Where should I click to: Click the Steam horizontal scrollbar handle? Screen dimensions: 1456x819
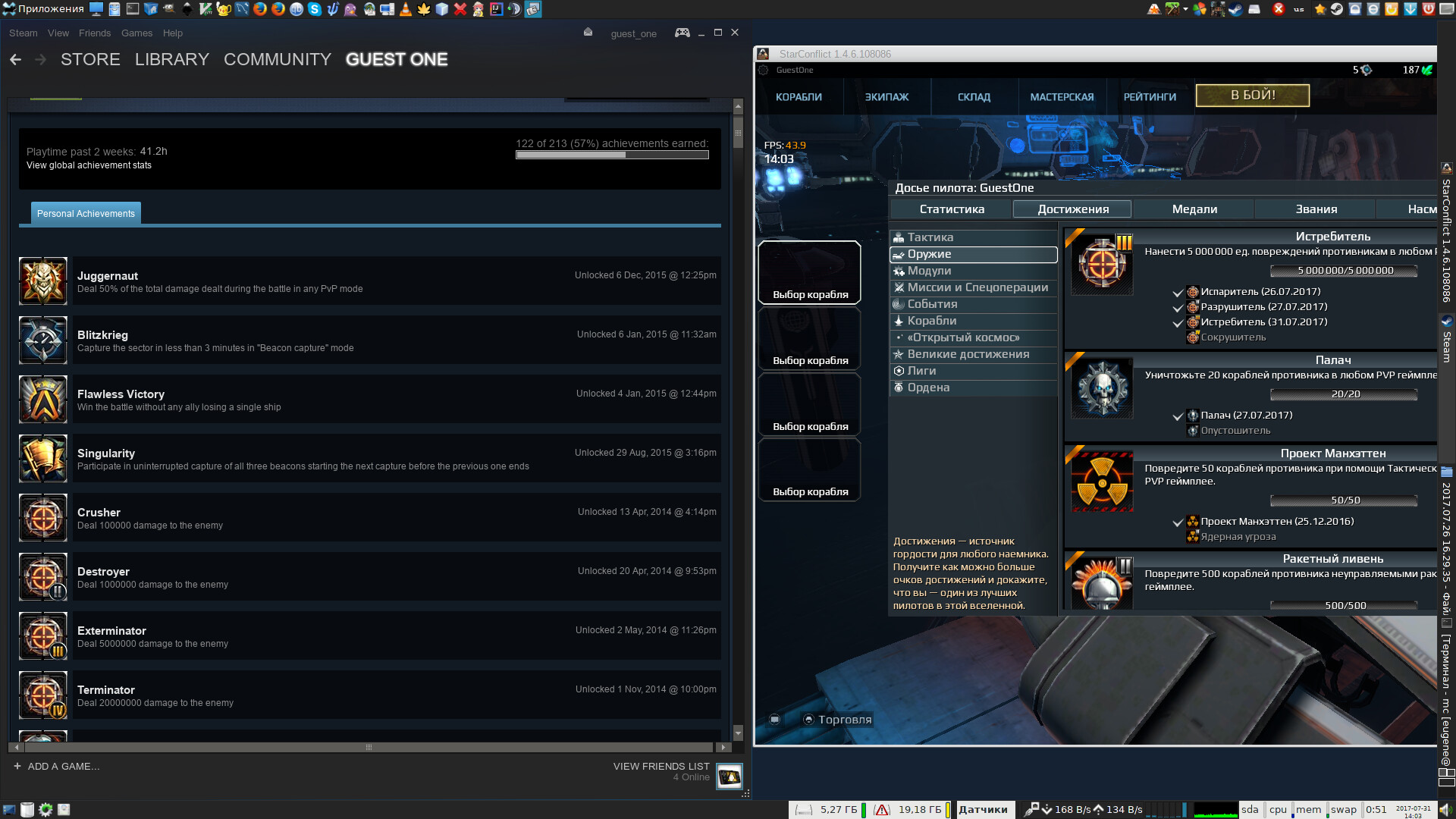[x=369, y=748]
